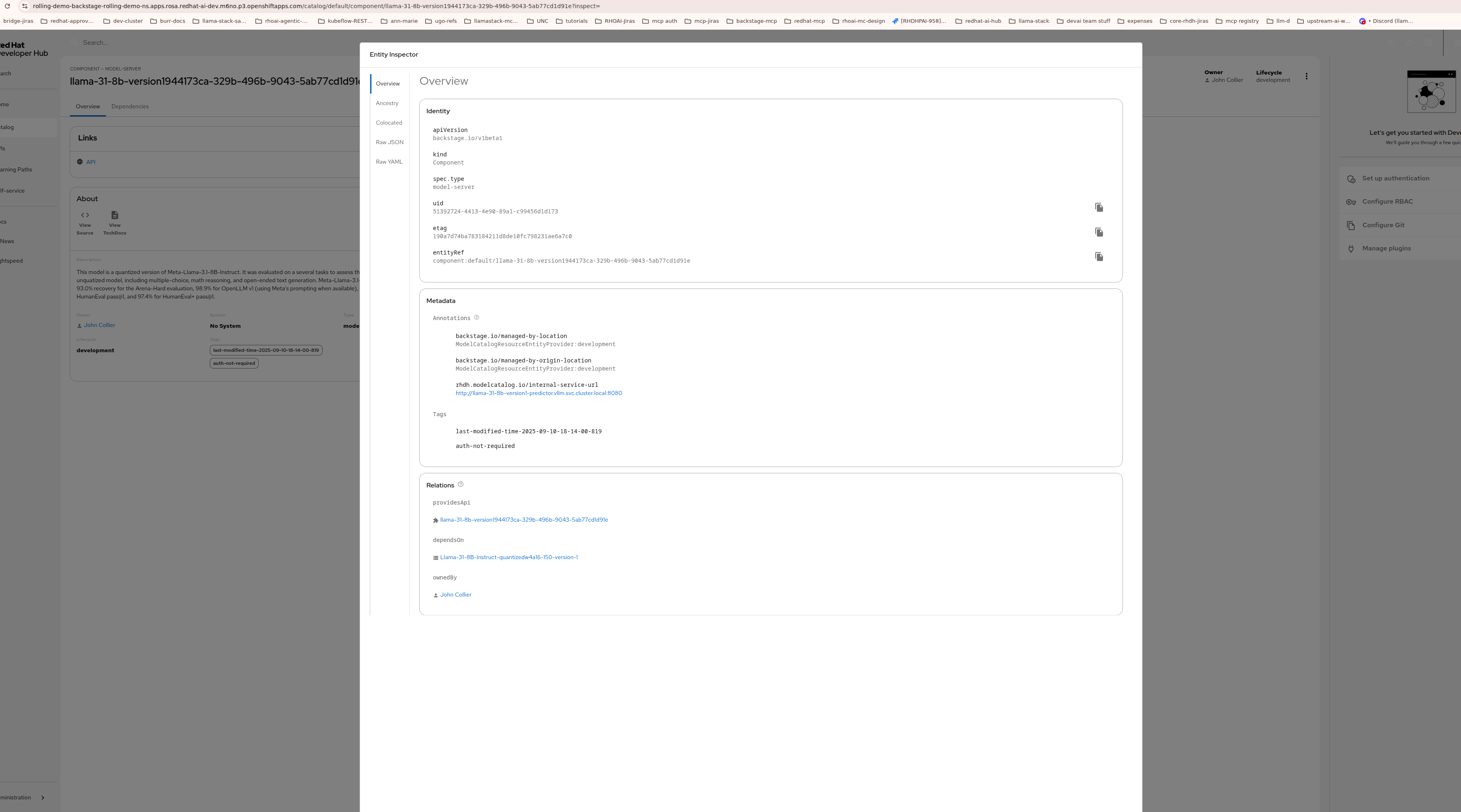Open the three-dot entity context menu

(1306, 76)
